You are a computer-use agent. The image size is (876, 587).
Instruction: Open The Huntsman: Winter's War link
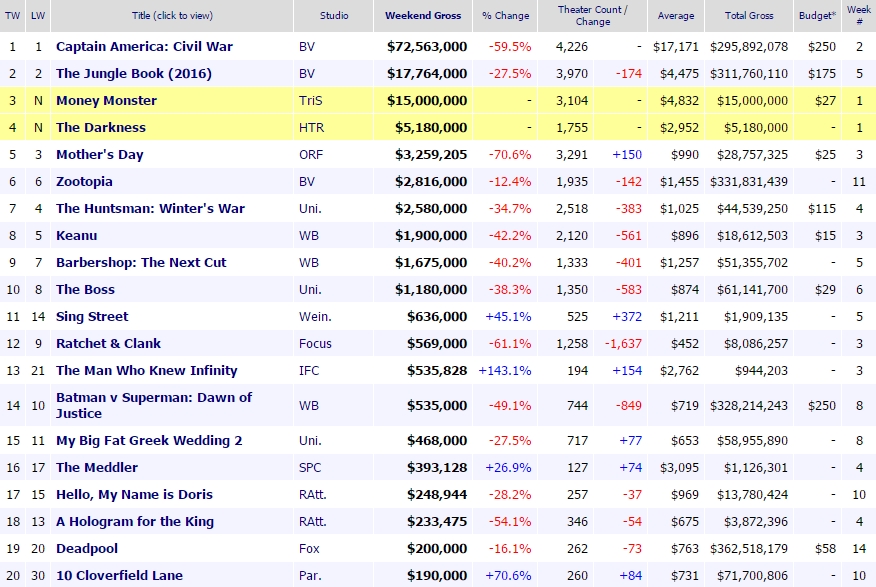click(x=150, y=208)
